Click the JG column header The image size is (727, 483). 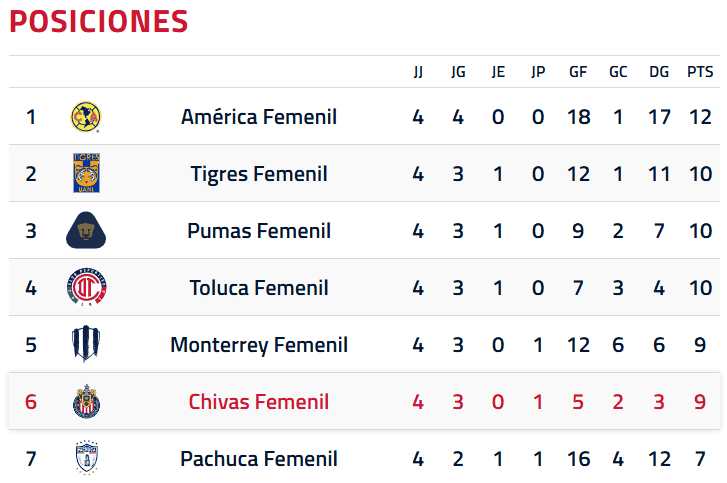point(458,72)
